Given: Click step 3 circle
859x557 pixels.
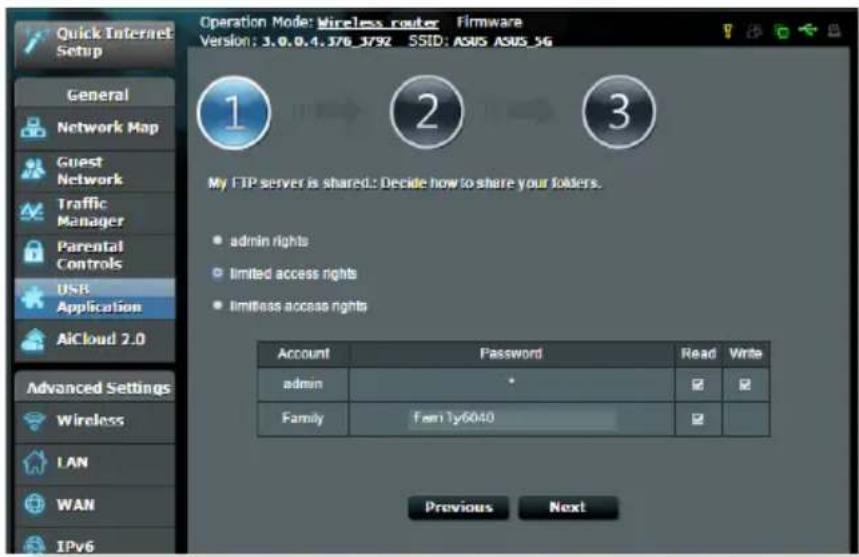Looking at the screenshot, I should pyautogui.click(x=619, y=112).
